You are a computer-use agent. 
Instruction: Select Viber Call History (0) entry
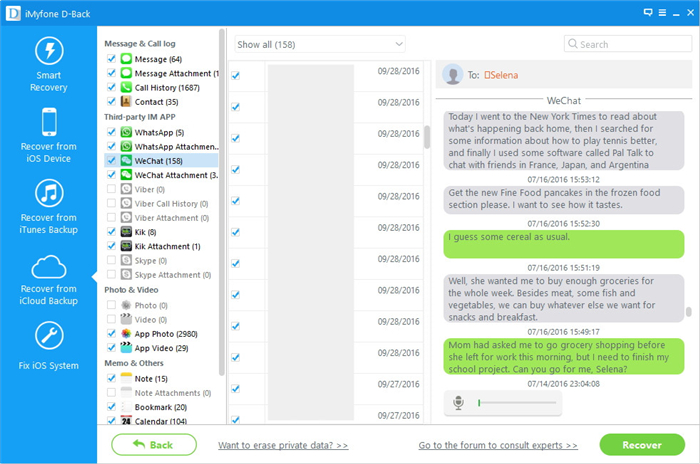pyautogui.click(x=171, y=204)
